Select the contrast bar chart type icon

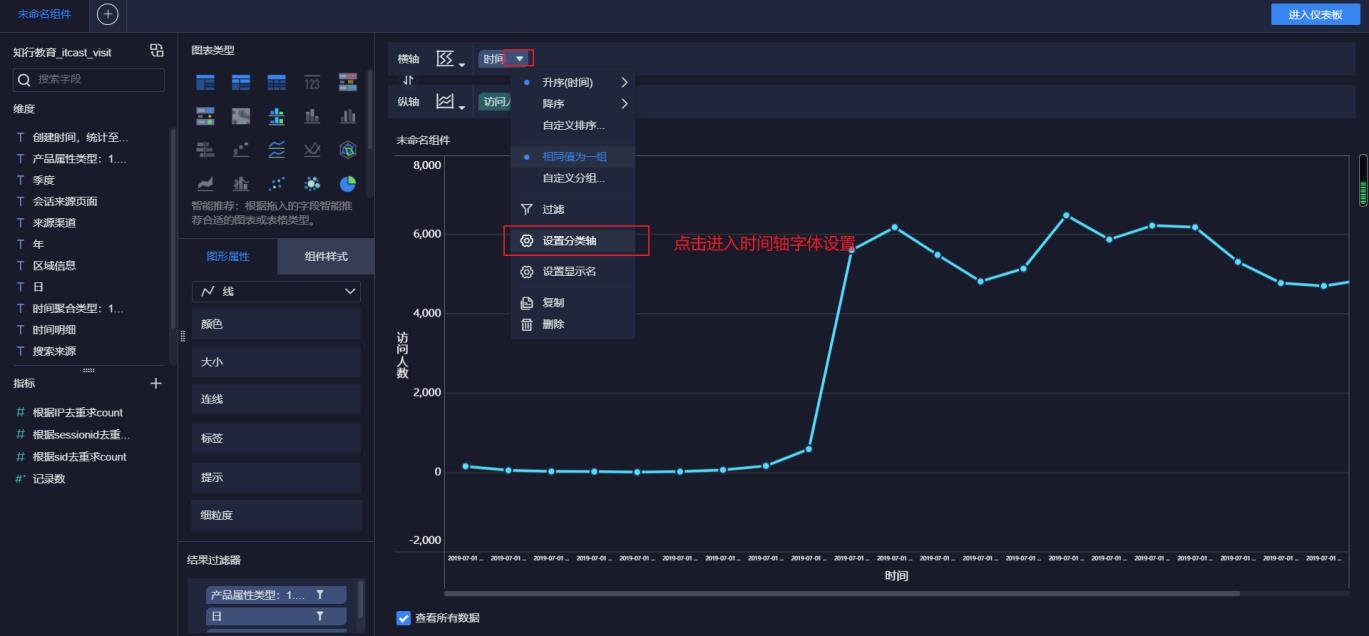pos(207,149)
